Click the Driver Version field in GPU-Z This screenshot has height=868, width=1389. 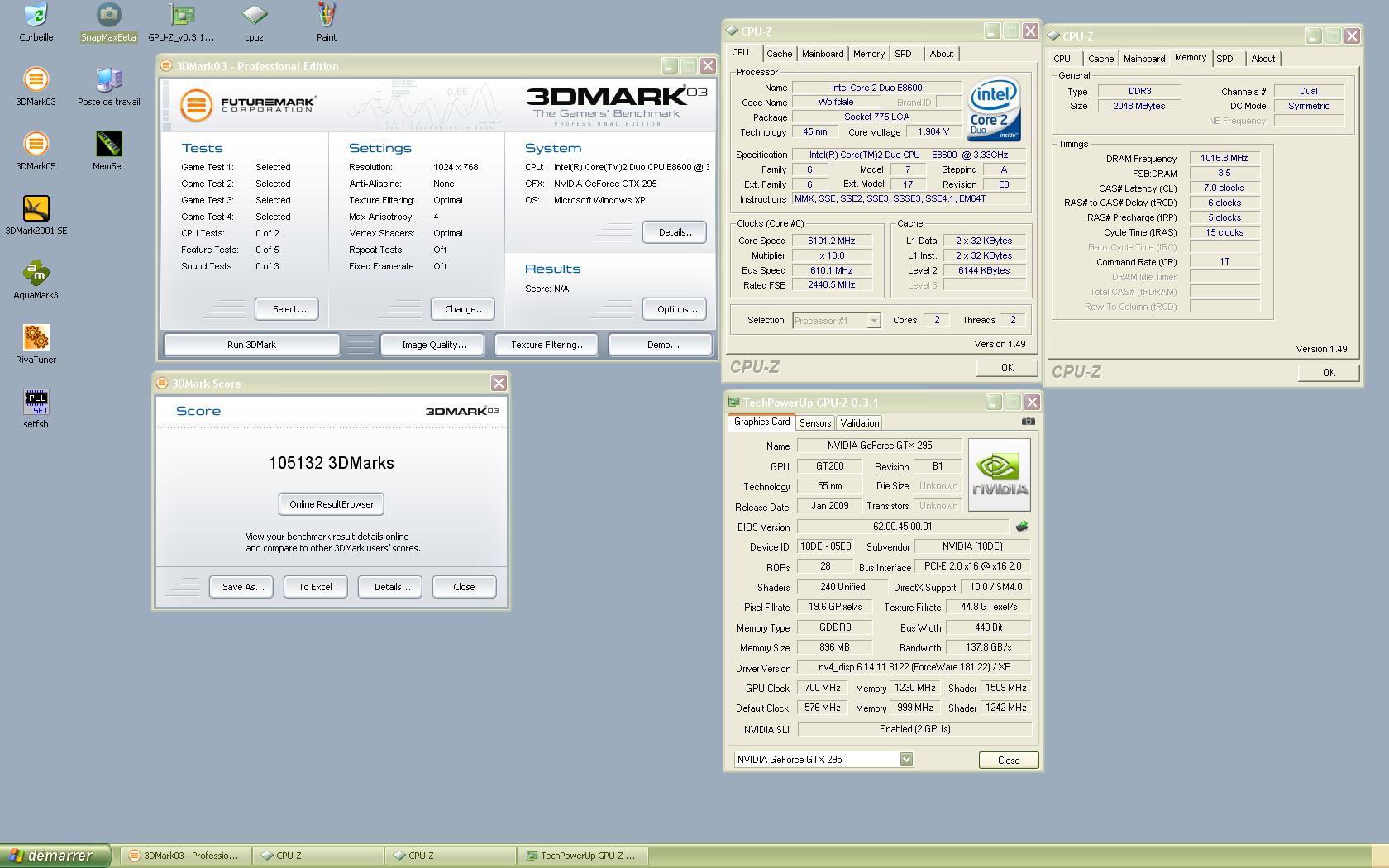pos(914,667)
